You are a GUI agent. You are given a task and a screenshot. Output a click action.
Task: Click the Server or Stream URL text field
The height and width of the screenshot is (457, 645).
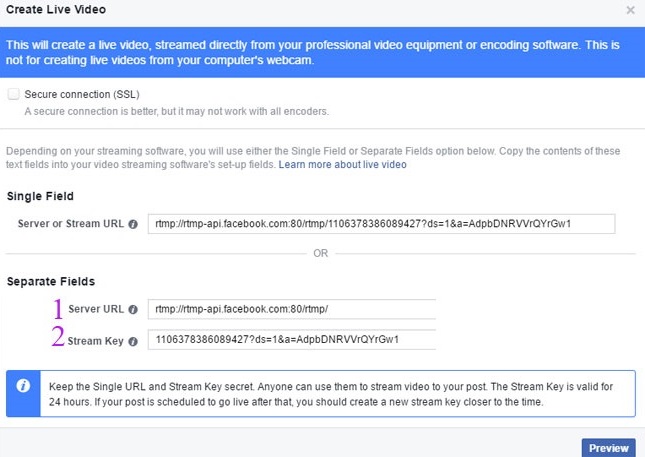(381, 223)
